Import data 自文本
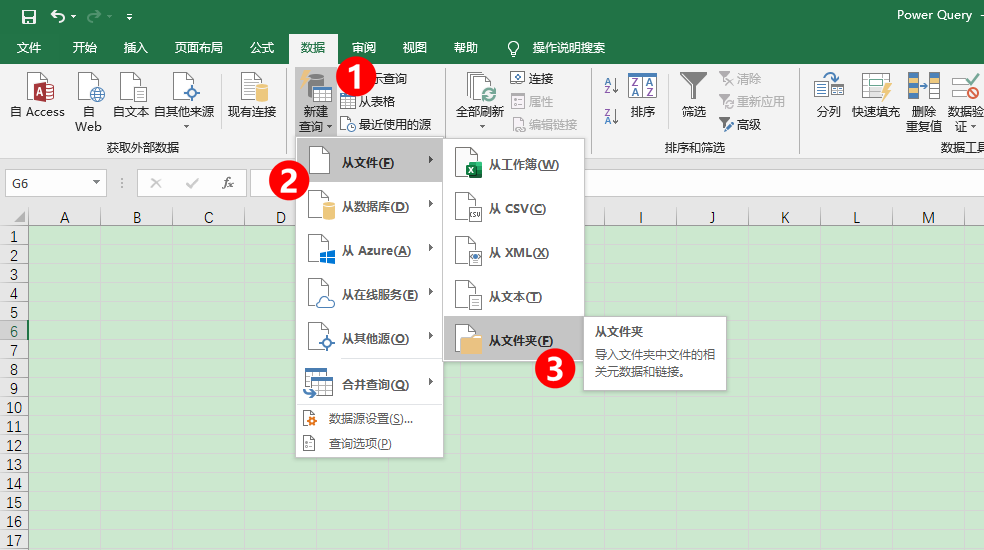The height and width of the screenshot is (550, 984). 131,95
